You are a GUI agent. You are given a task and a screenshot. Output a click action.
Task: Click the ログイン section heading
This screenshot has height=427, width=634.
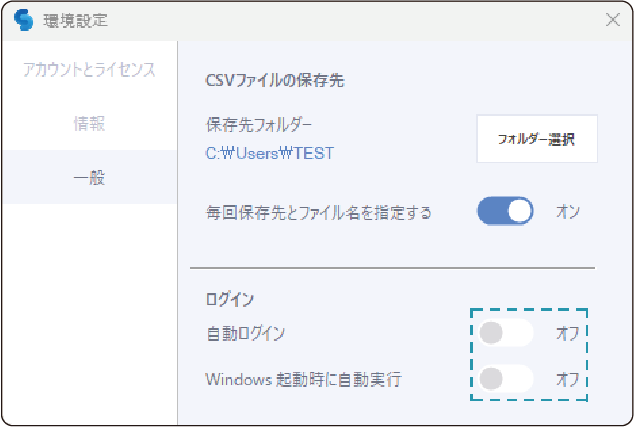(x=229, y=298)
